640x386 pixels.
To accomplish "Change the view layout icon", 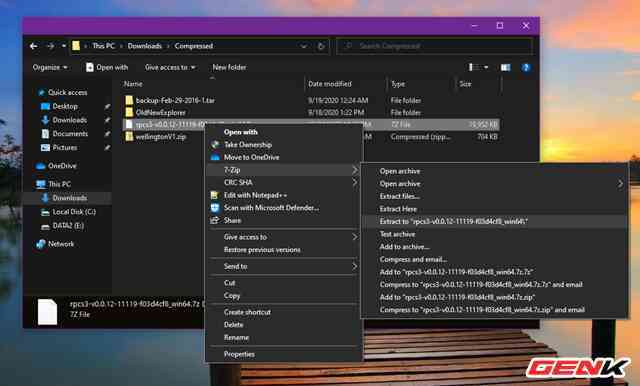I will pos(473,67).
